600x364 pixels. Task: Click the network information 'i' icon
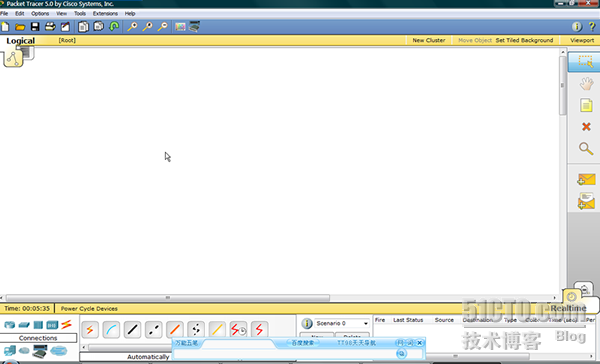coord(577,26)
